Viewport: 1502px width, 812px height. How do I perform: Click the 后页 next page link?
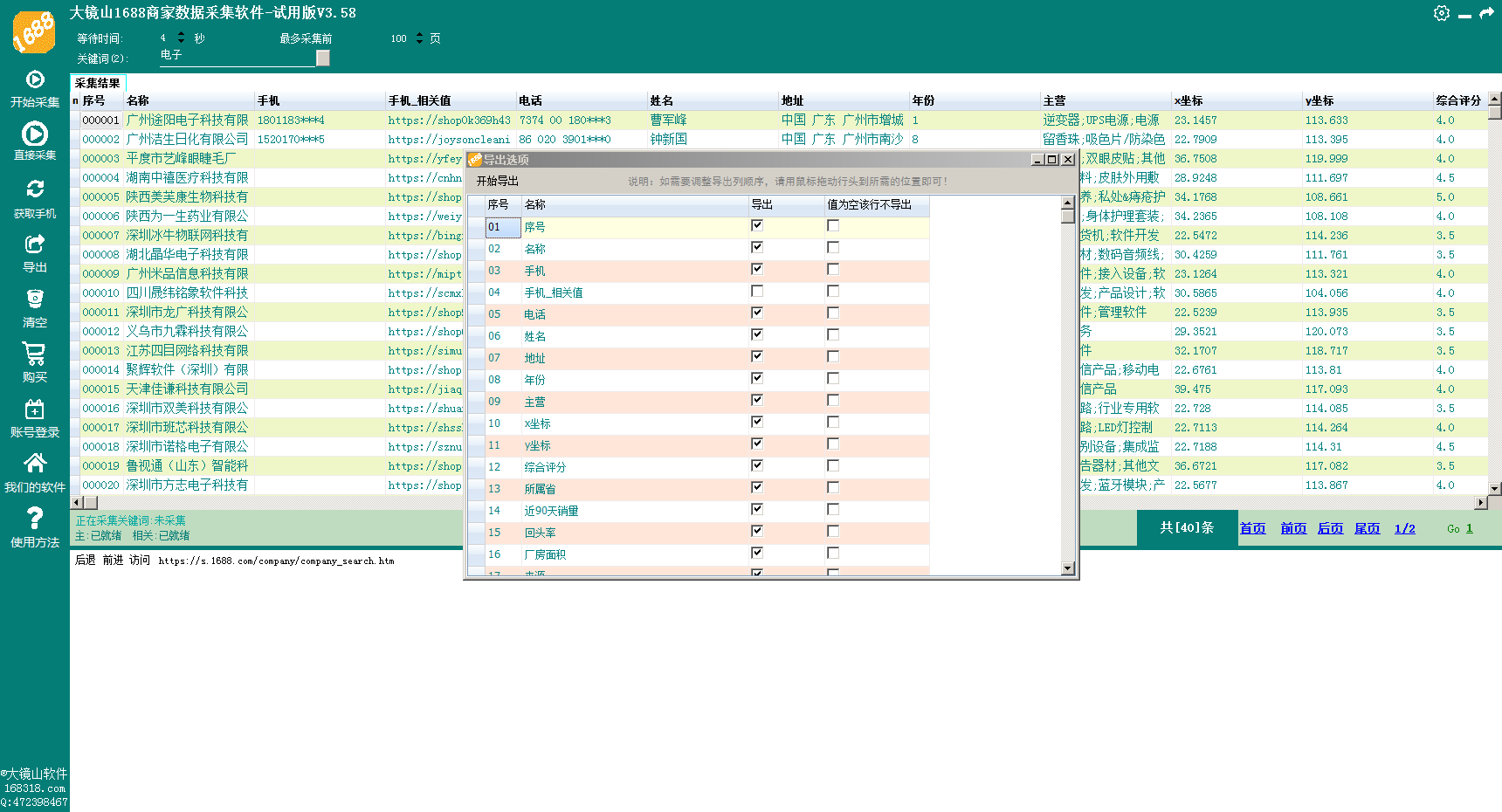(x=1330, y=528)
